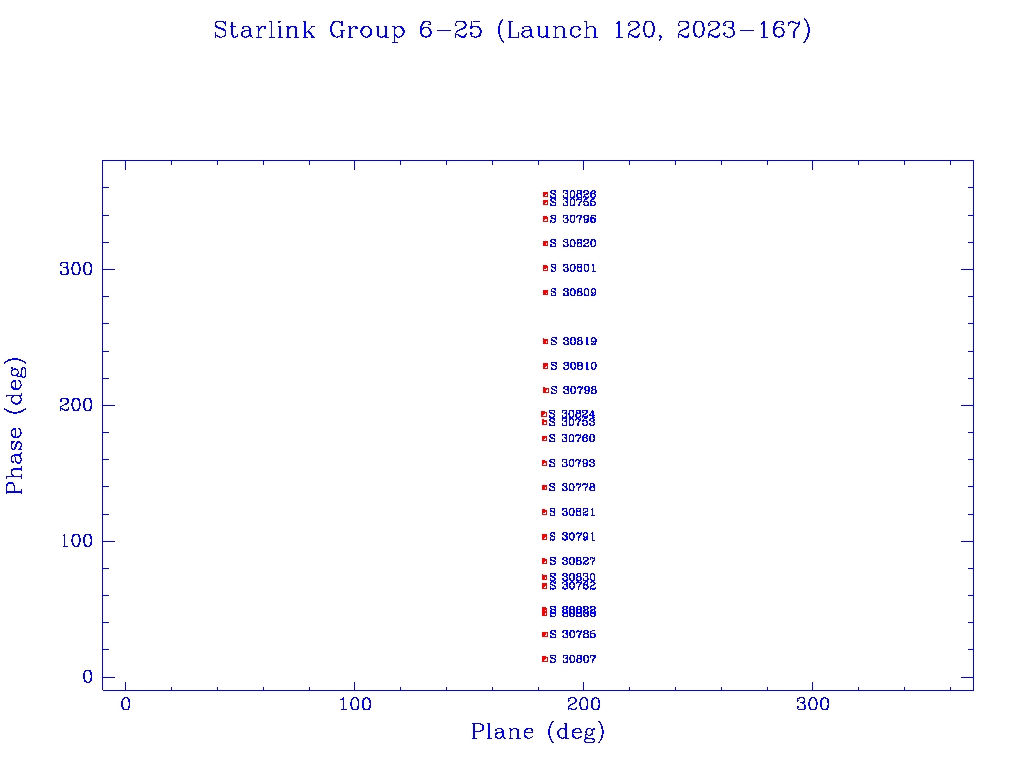Select the red marker beside S 30785
The width and height of the screenshot is (1024, 768).
click(545, 635)
